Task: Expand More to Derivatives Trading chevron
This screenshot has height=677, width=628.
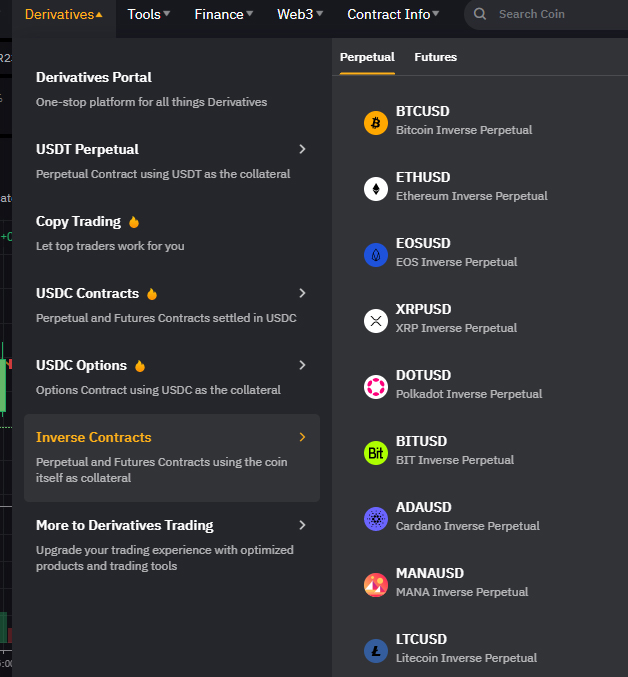Action: (x=302, y=525)
